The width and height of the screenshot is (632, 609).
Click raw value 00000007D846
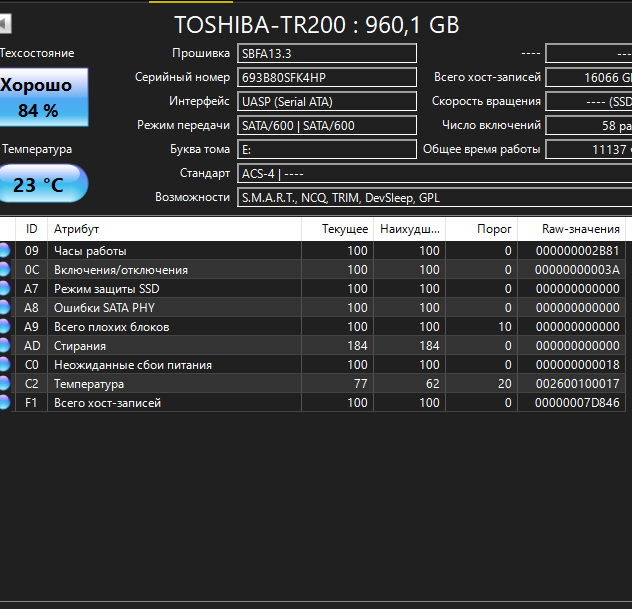[577, 402]
